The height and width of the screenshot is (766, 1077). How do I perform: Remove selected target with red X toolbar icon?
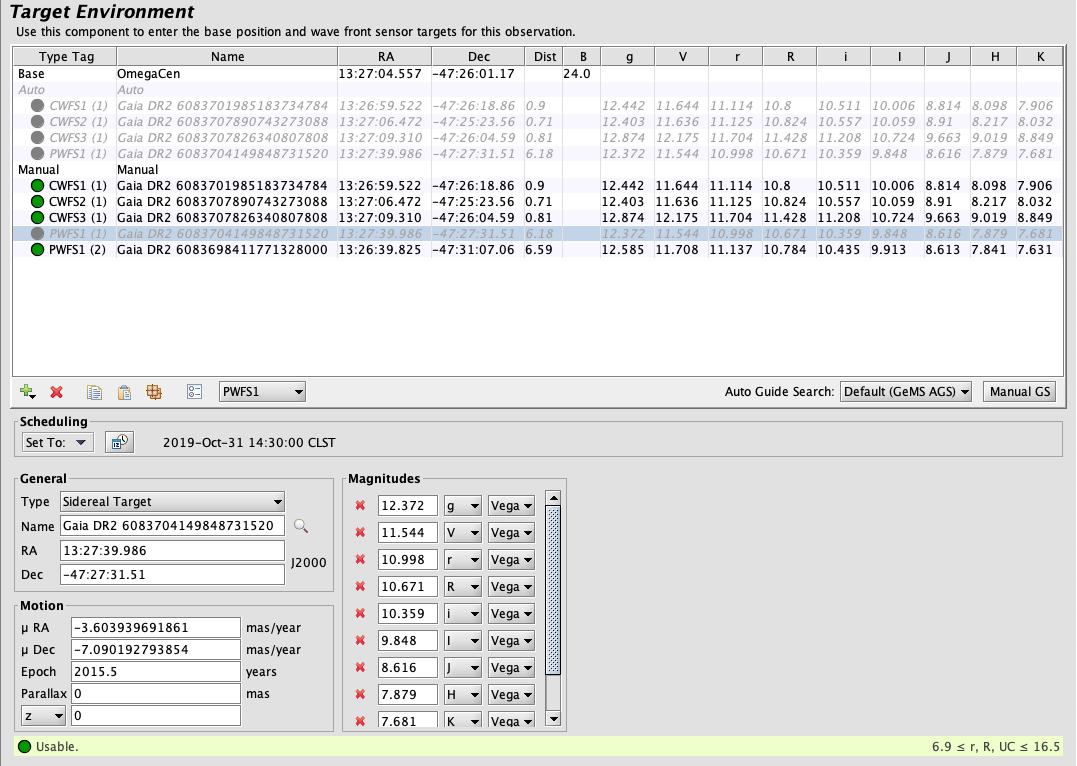pos(56,392)
